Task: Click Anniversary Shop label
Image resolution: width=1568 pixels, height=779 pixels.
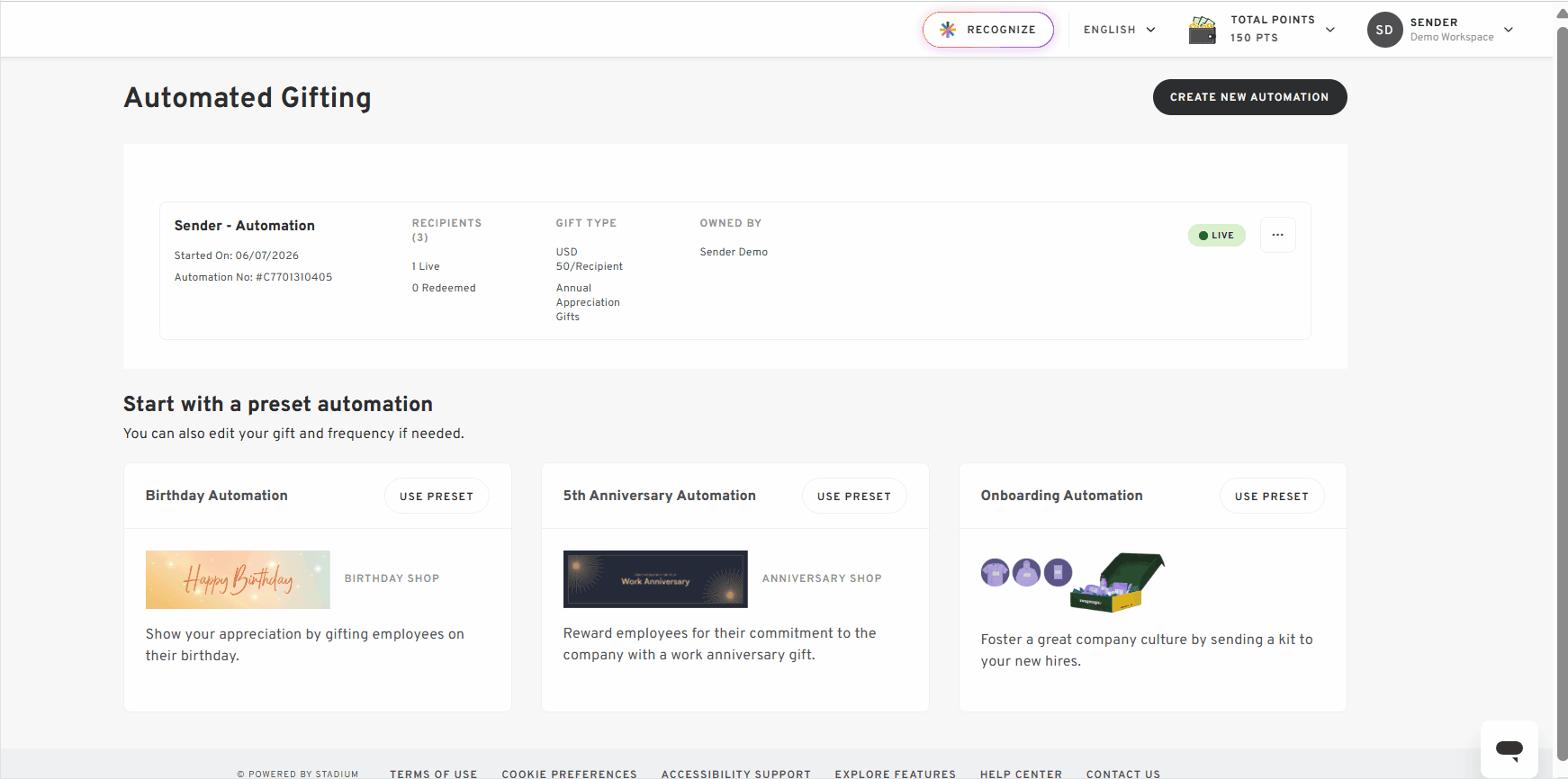Action: (x=822, y=578)
